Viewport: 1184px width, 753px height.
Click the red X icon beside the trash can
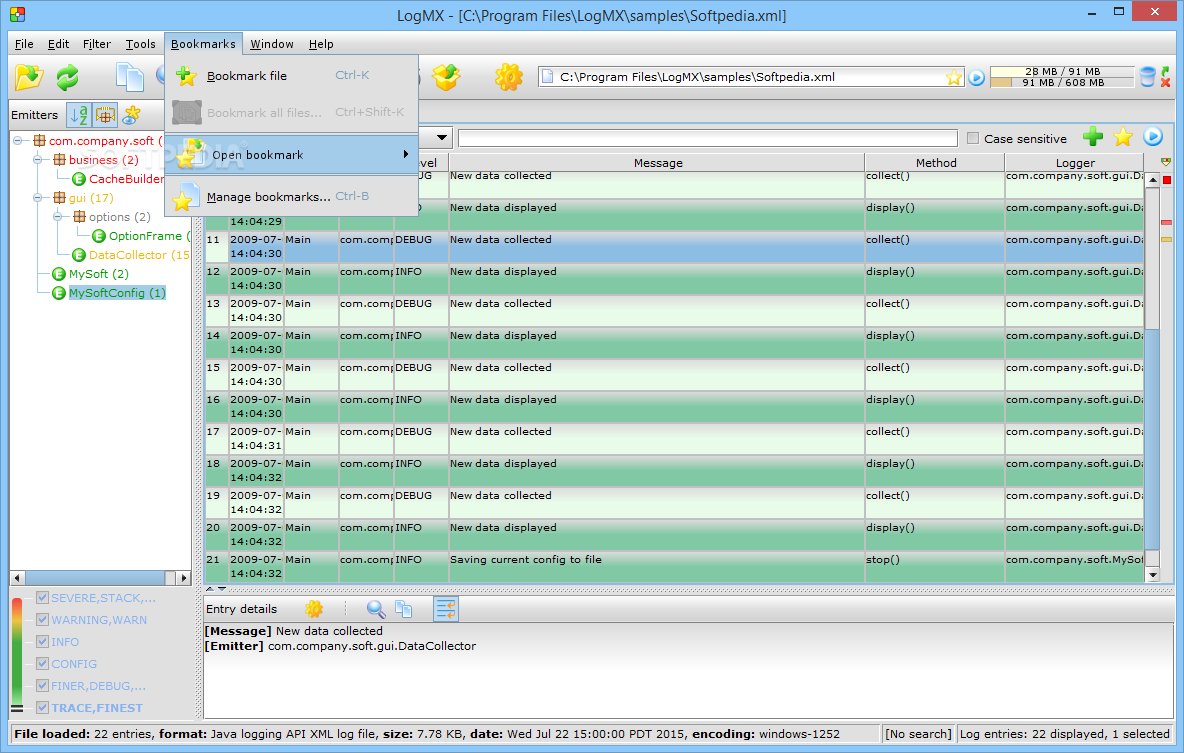coord(1165,82)
